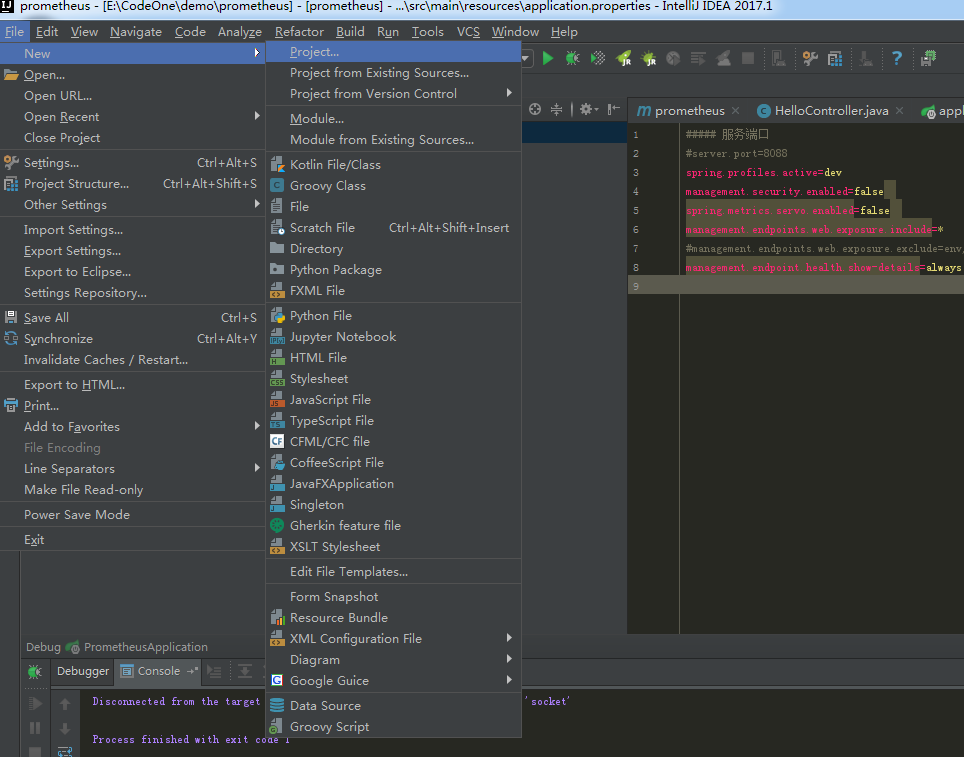
Task: Click the pin arrow next to Console tab
Action: [x=192, y=671]
